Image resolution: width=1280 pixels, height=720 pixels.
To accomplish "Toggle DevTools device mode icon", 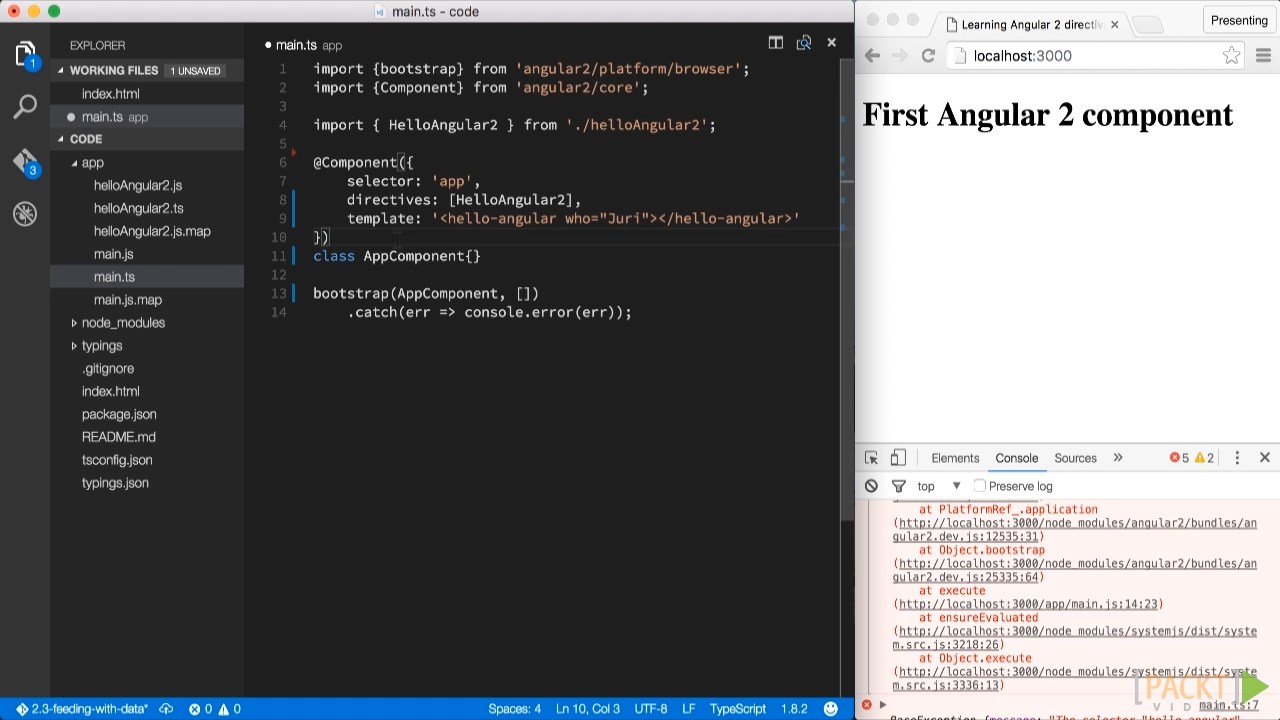I will [898, 458].
